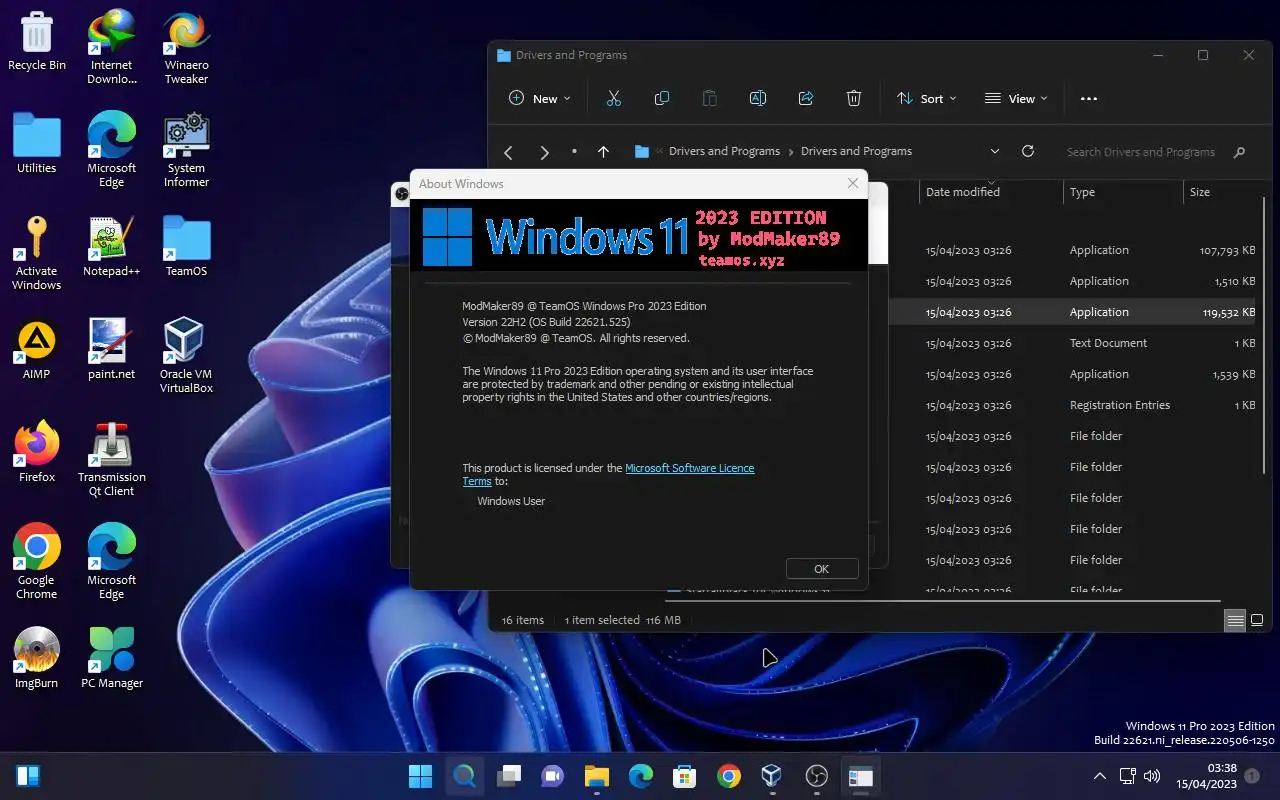Launch Google Chrome from the desktop

[x=37, y=562]
